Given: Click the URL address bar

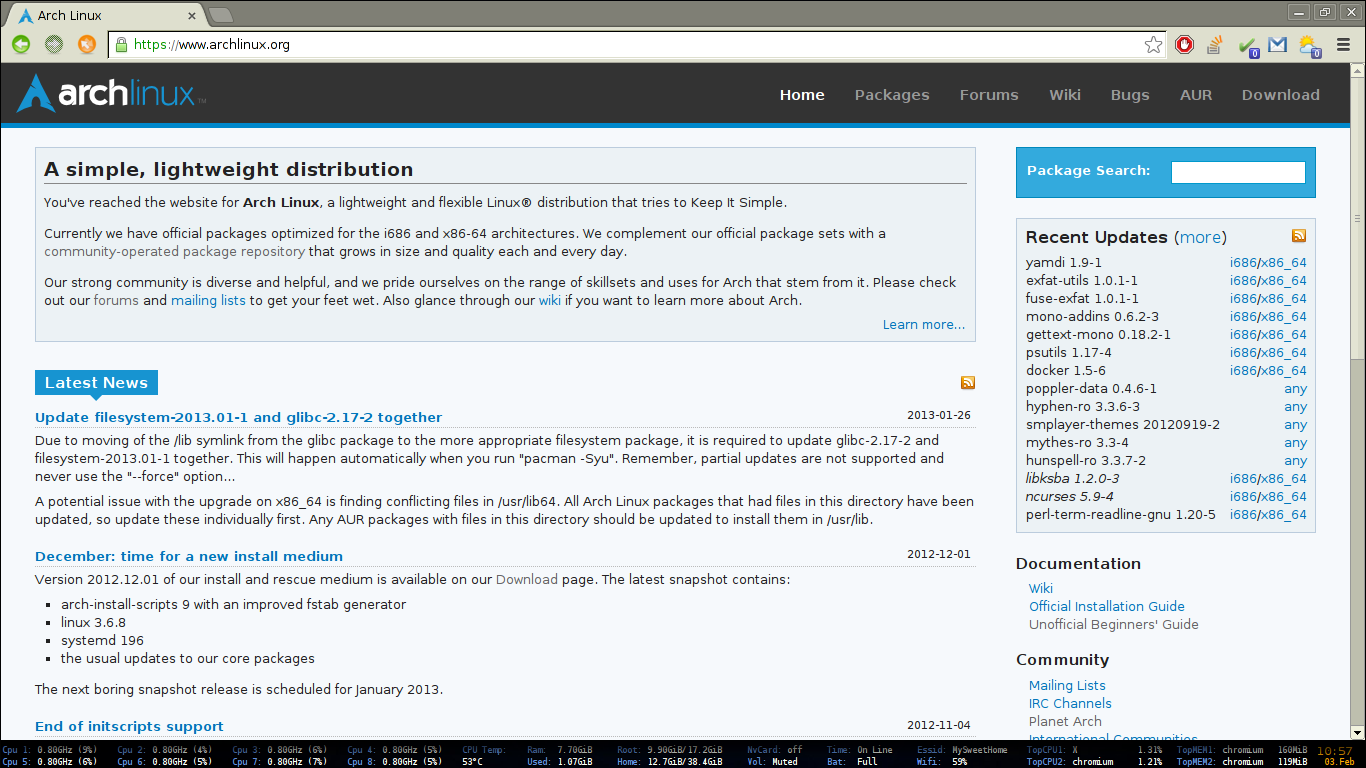Looking at the screenshot, I should tap(636, 44).
